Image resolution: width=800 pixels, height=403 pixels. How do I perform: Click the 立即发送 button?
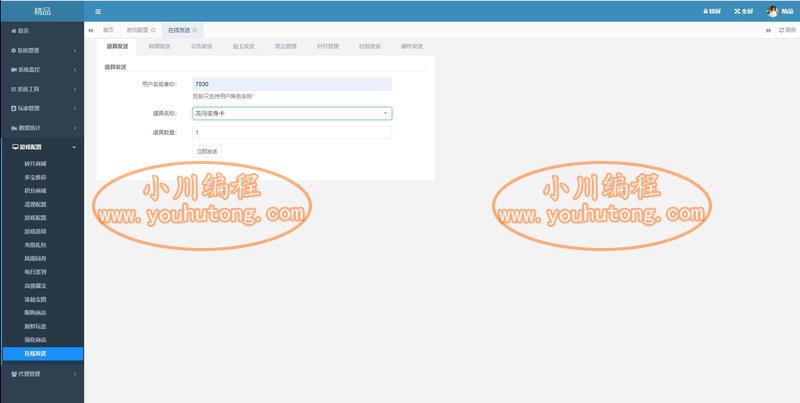click(207, 152)
